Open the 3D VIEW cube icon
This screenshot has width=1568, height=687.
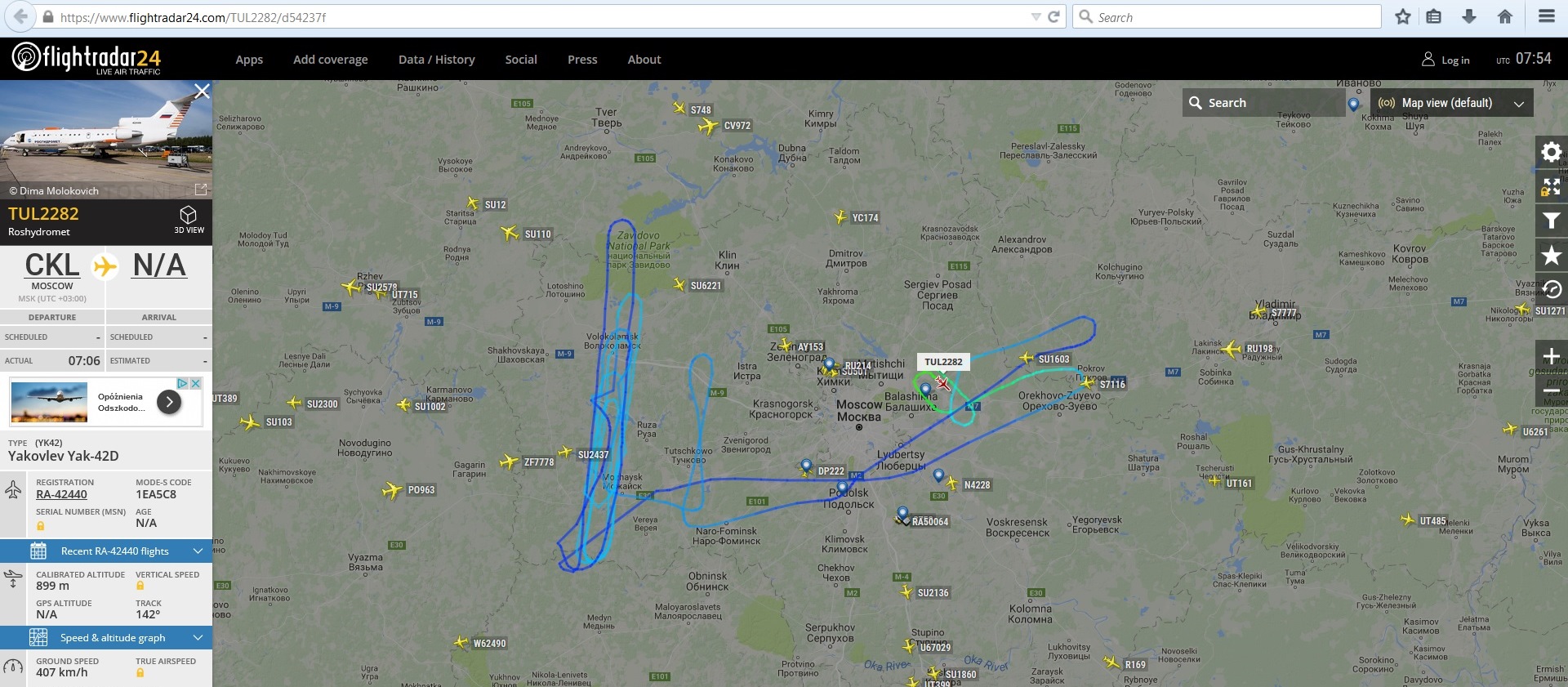click(189, 218)
